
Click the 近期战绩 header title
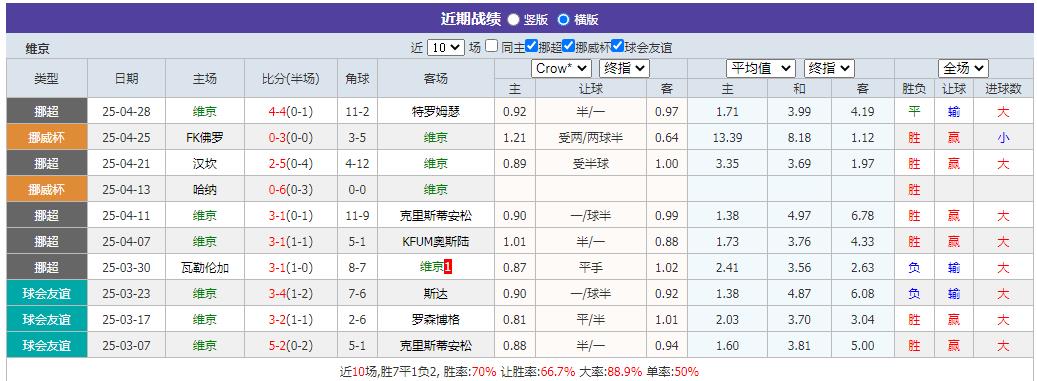coord(471,19)
